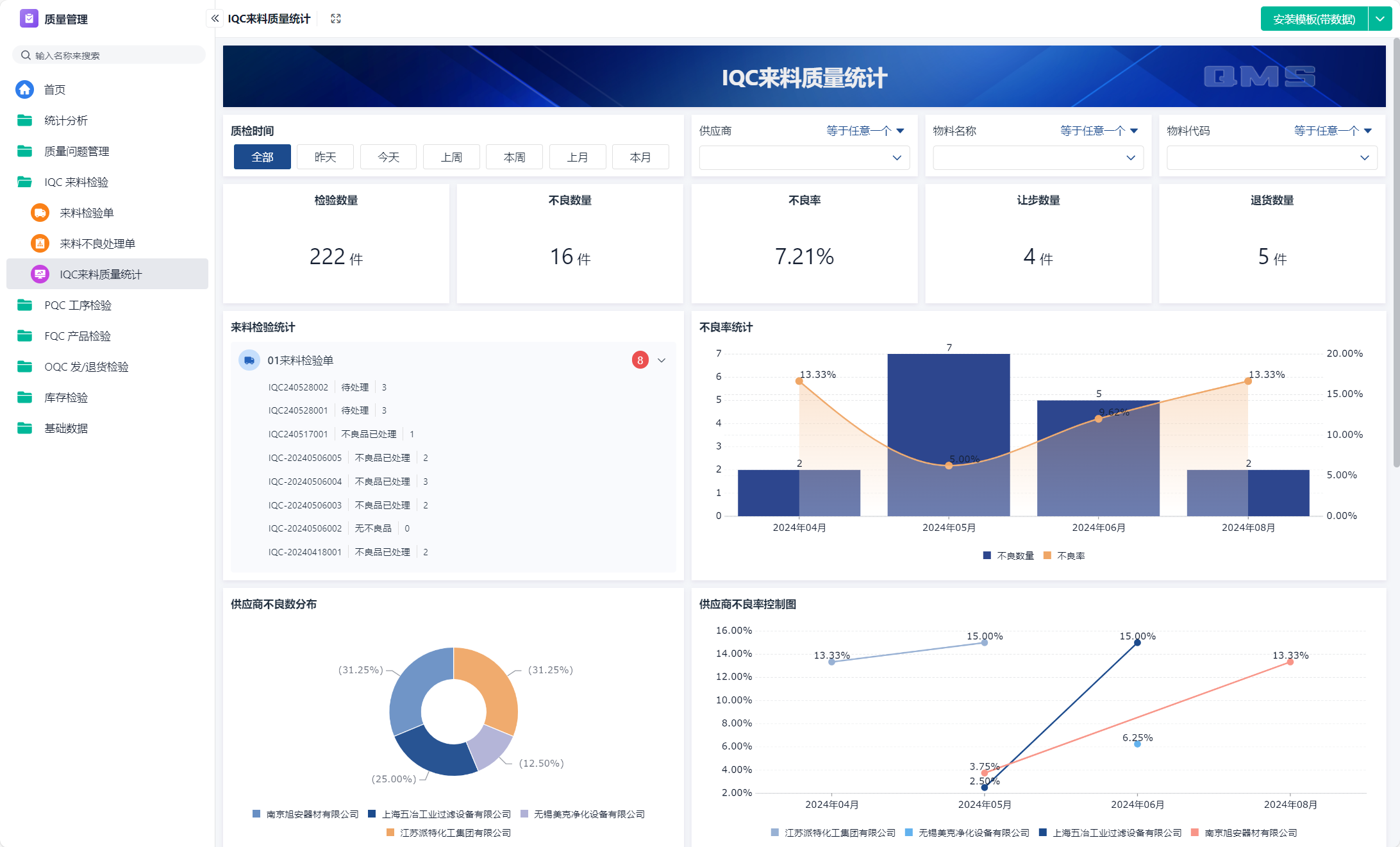The image size is (1400, 847).
Task: Open the 物料名称 等于任意一个 condition dropdown
Action: click(x=1099, y=131)
